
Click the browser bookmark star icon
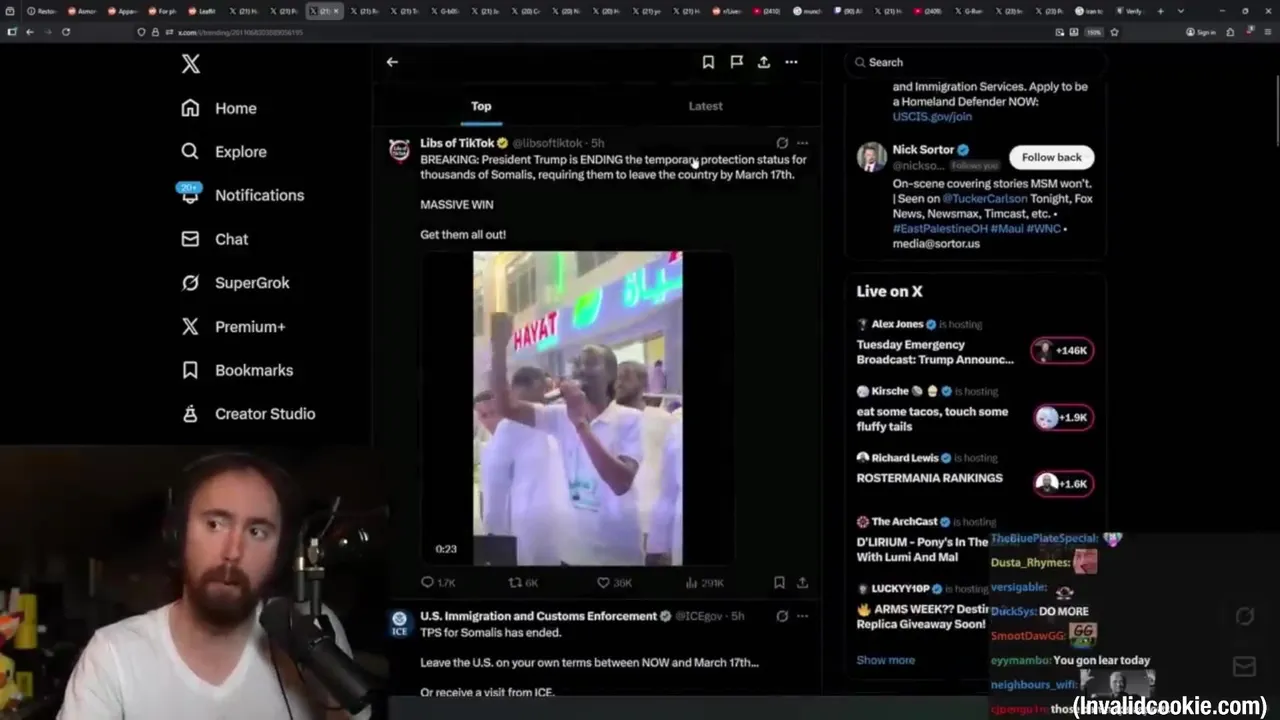click(x=1114, y=32)
